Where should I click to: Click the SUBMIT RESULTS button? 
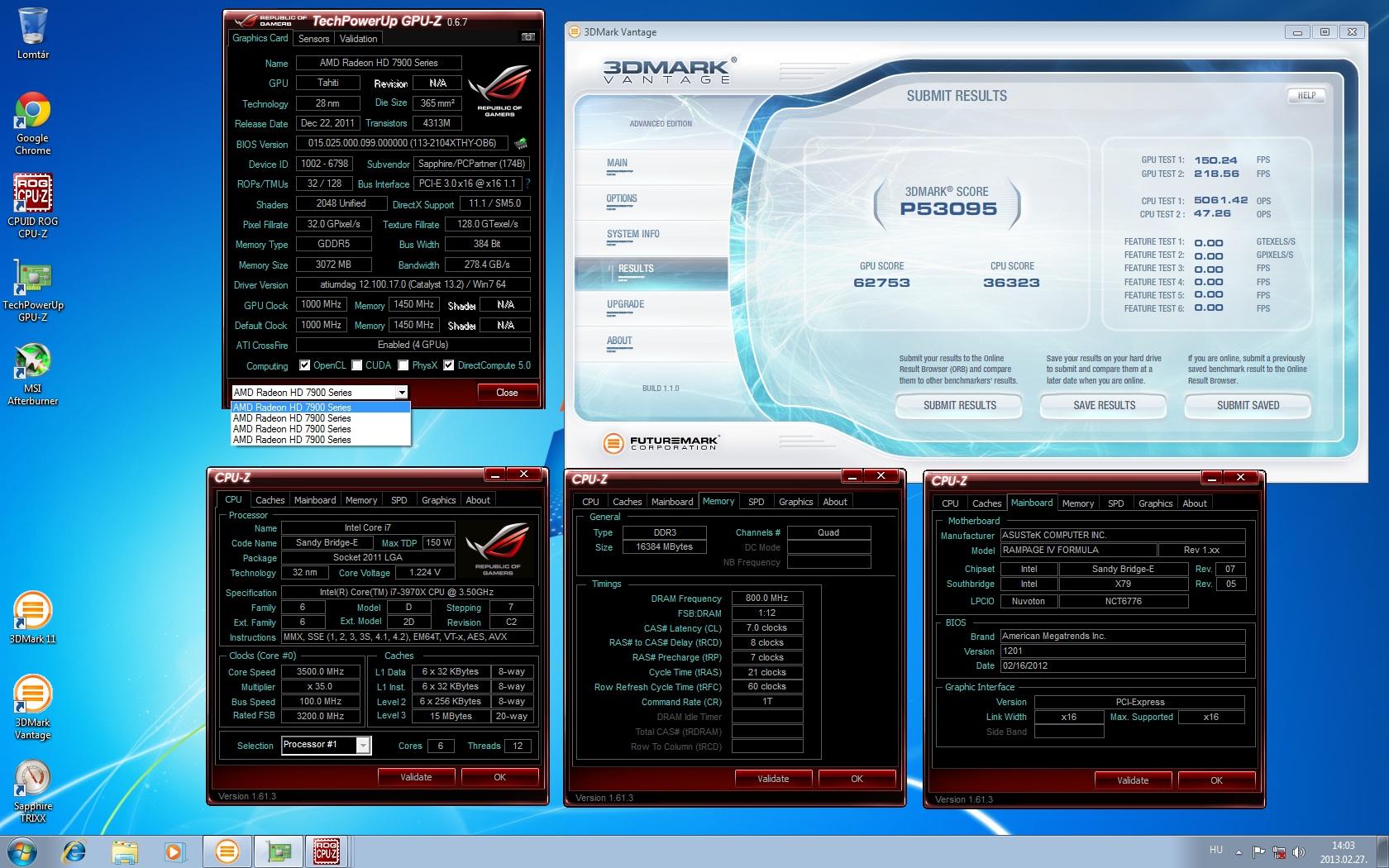click(x=959, y=406)
